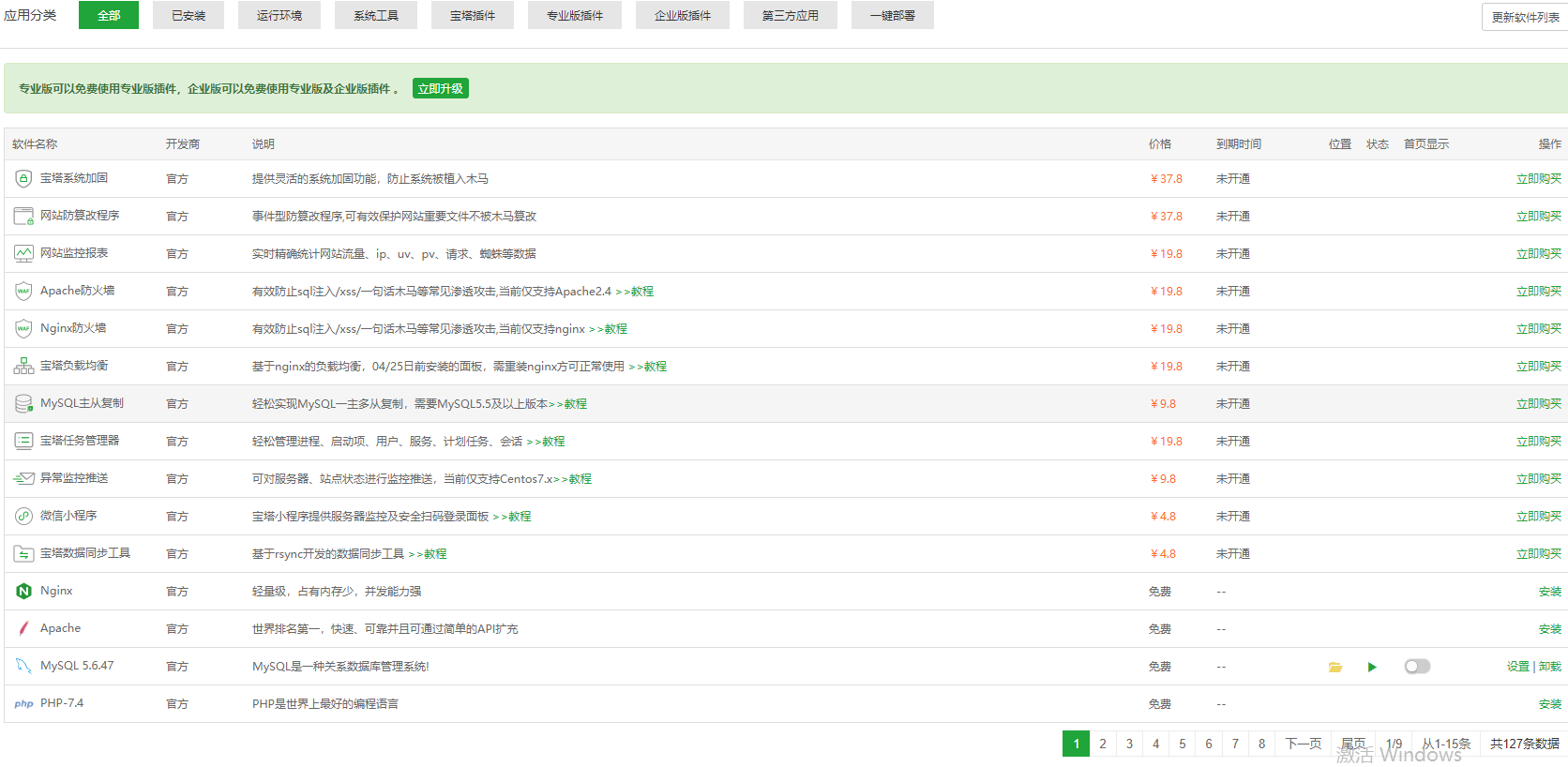Open 设置 for MySQL 5.6.47

pyautogui.click(x=1517, y=667)
